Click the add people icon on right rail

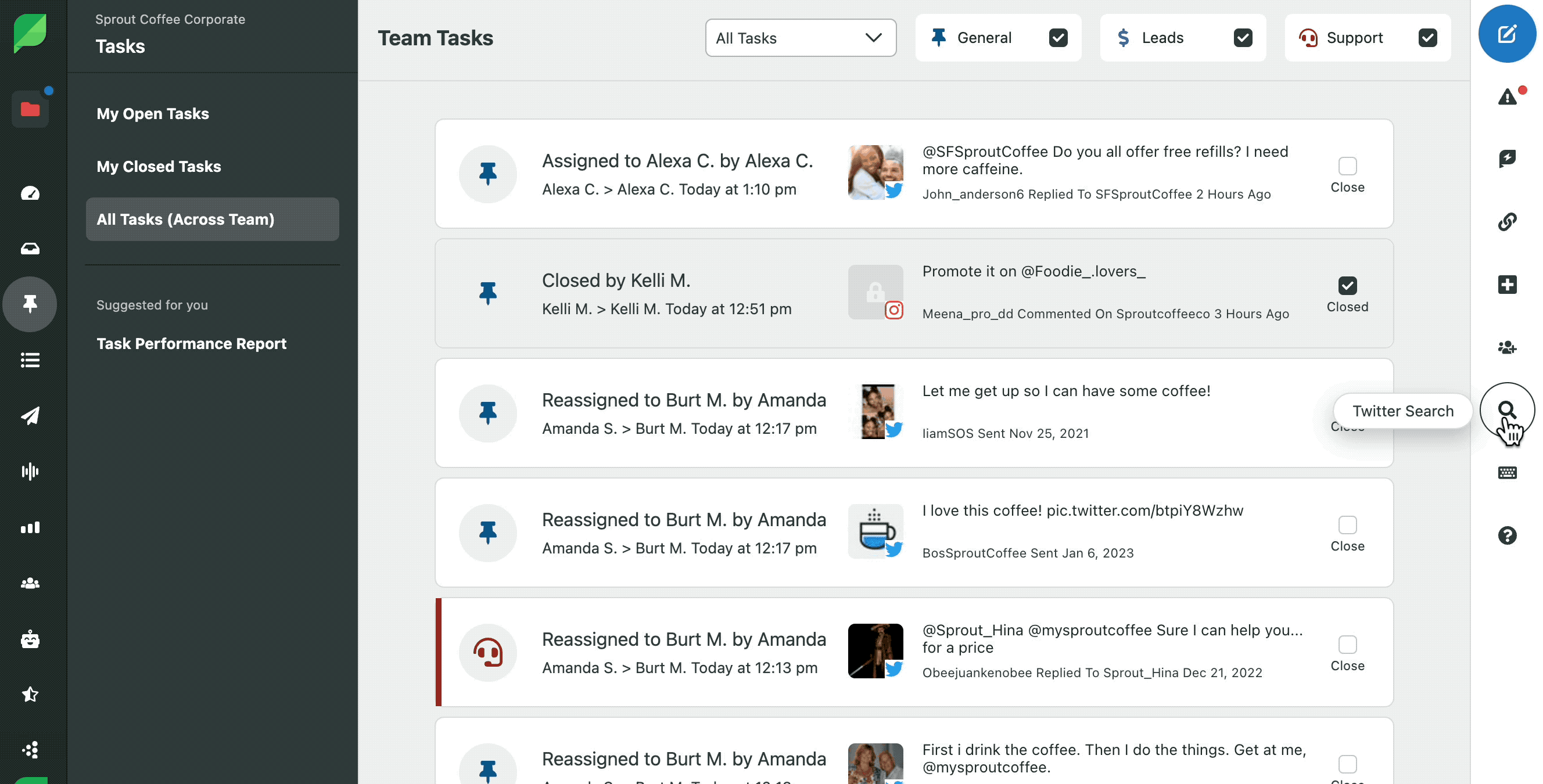click(1507, 347)
